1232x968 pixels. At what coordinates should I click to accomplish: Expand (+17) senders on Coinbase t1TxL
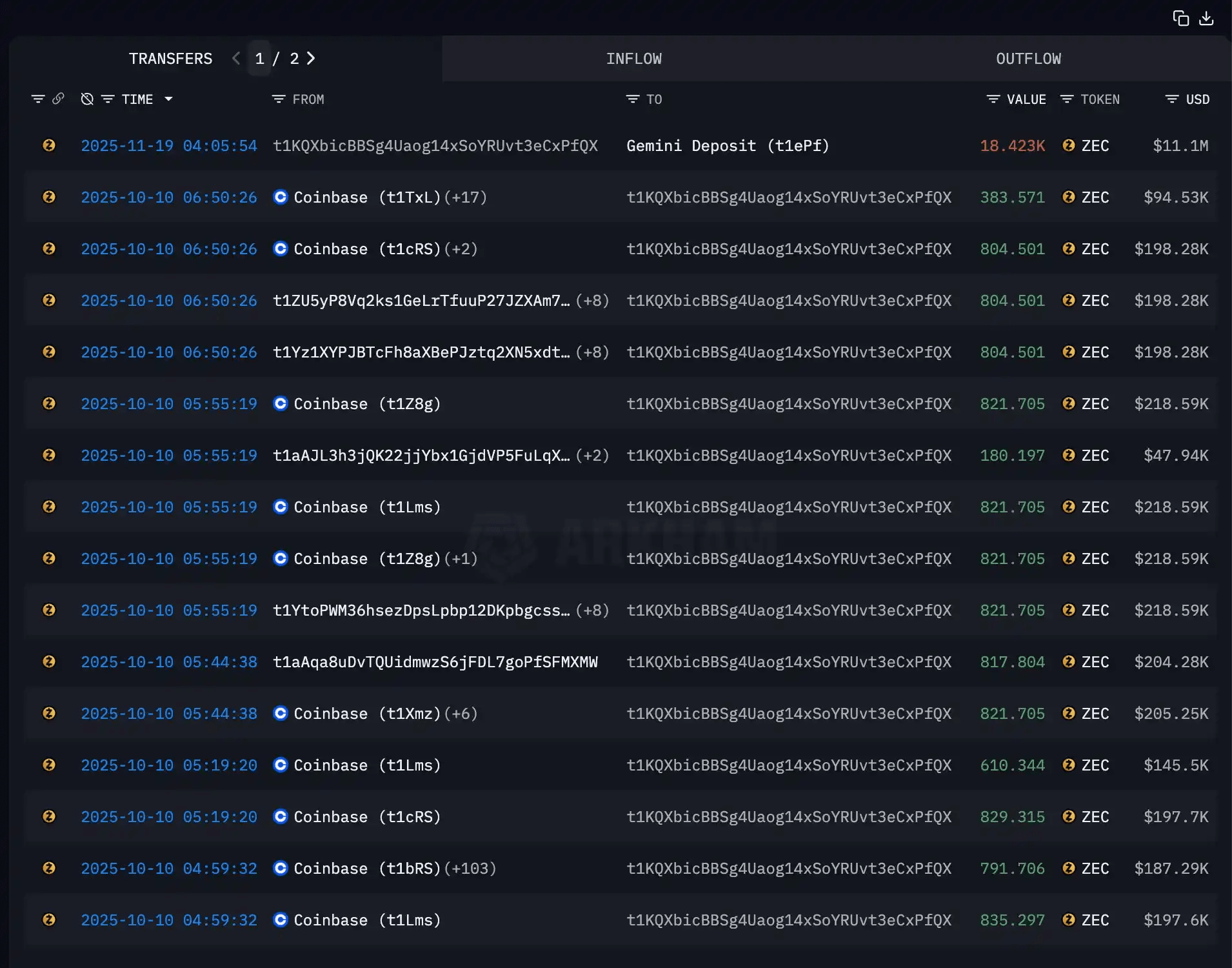466,197
